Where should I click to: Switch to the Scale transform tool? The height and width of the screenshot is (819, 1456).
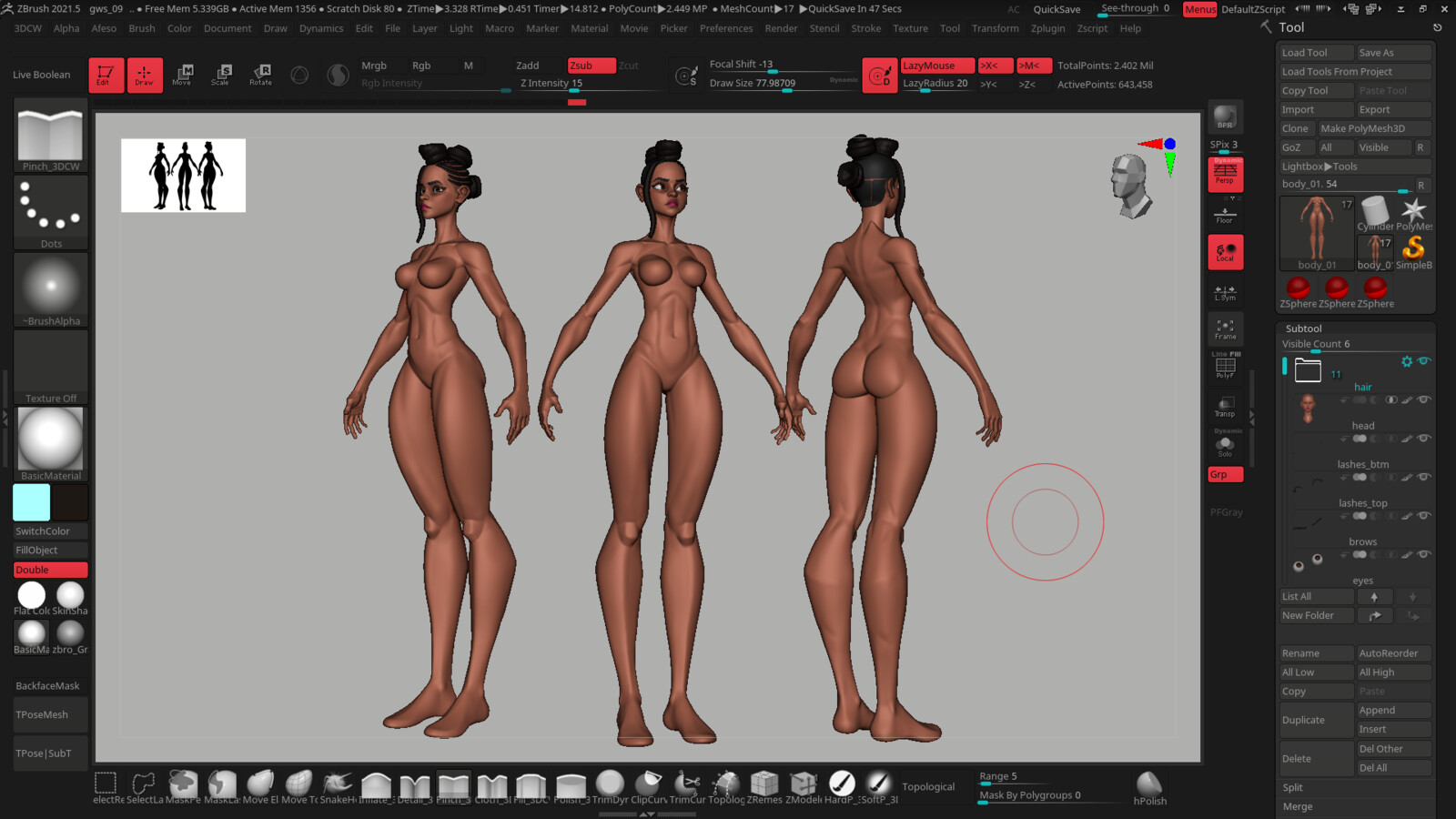pos(221,75)
